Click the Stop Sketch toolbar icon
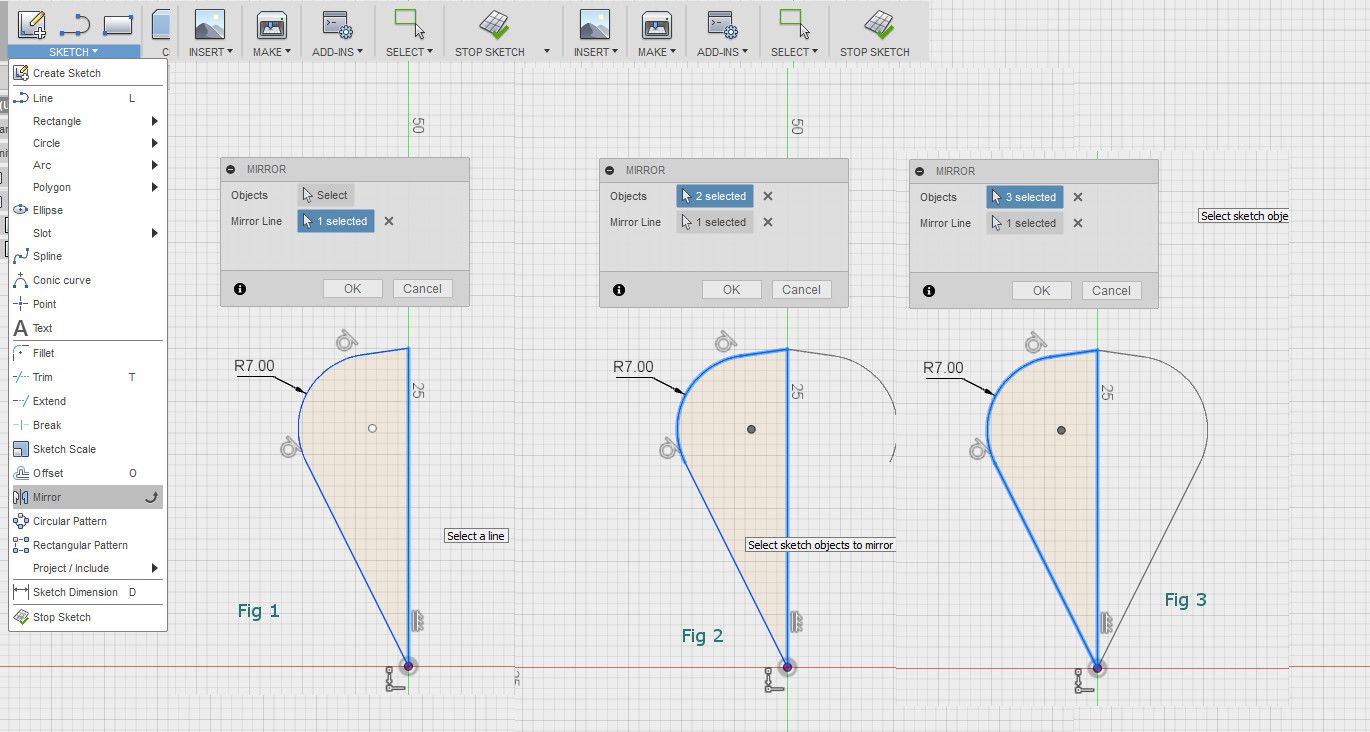 pyautogui.click(x=492, y=27)
